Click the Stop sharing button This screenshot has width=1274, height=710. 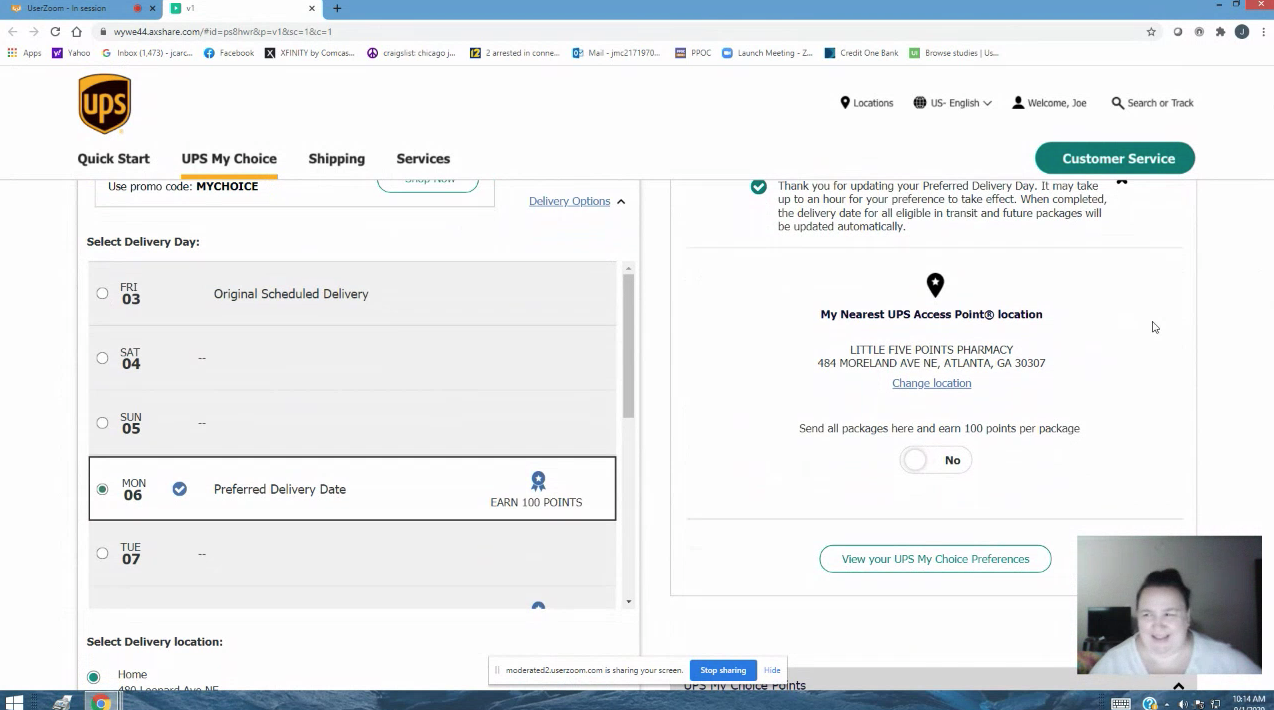click(x=723, y=670)
